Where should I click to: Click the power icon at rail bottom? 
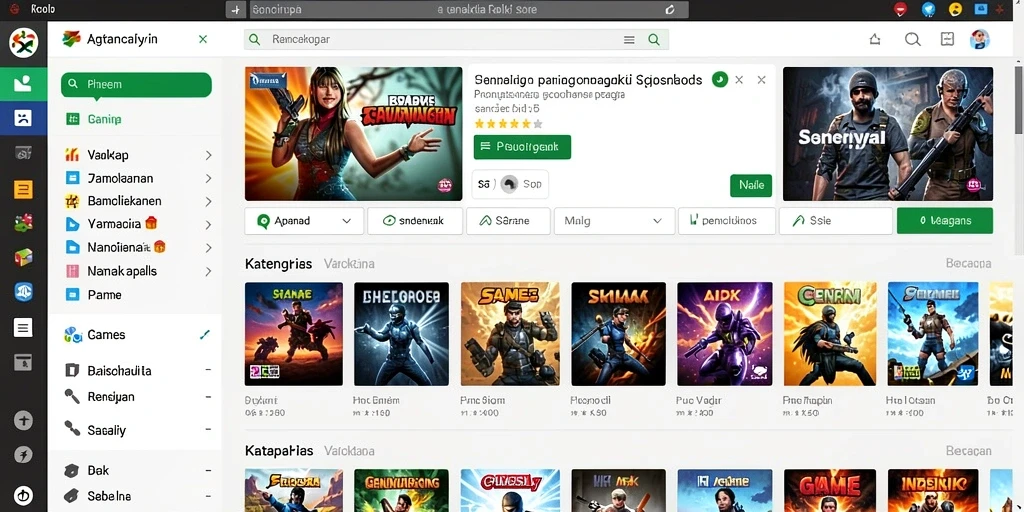(x=24, y=495)
